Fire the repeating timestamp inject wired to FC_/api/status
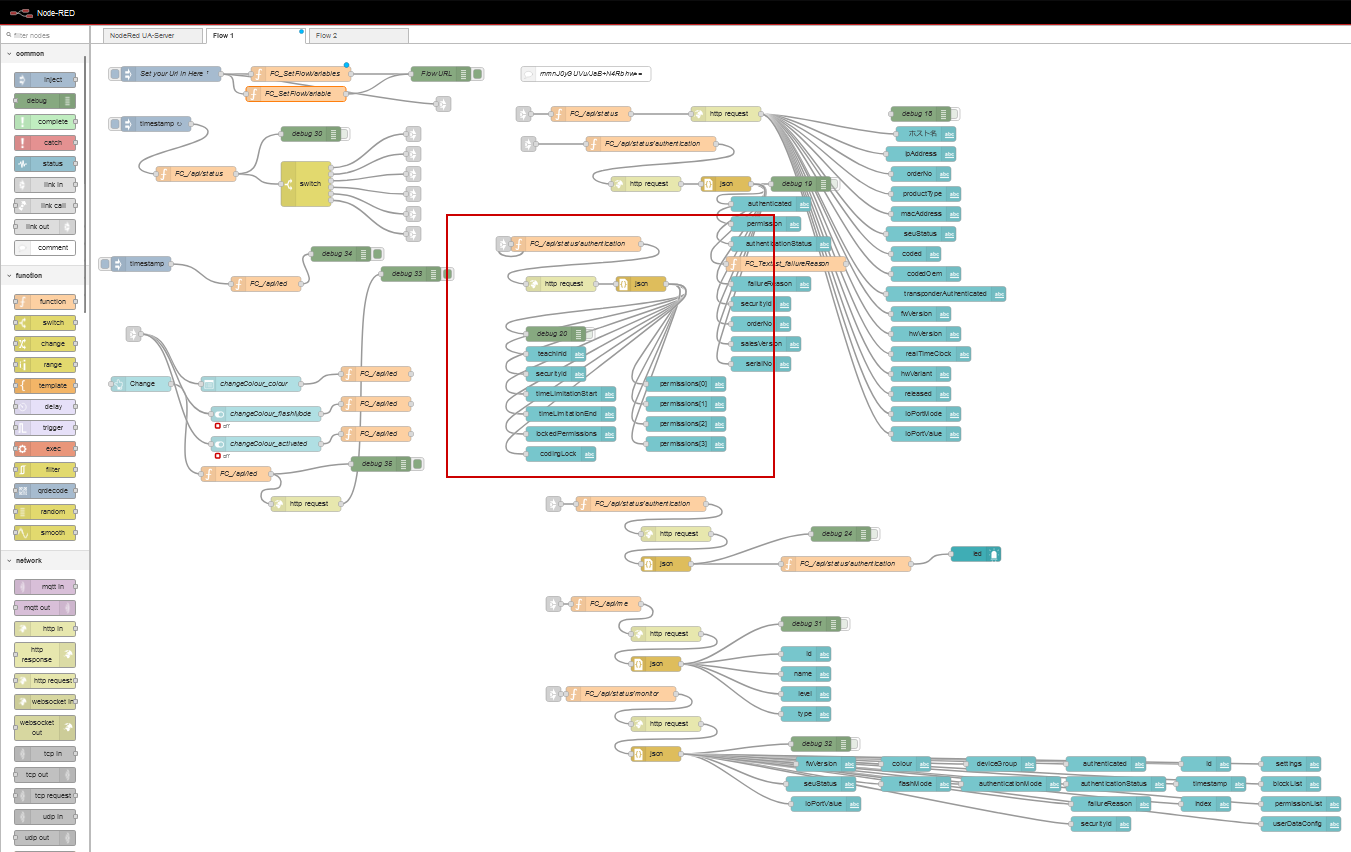Image resolution: width=1351 pixels, height=852 pixels. tap(114, 124)
